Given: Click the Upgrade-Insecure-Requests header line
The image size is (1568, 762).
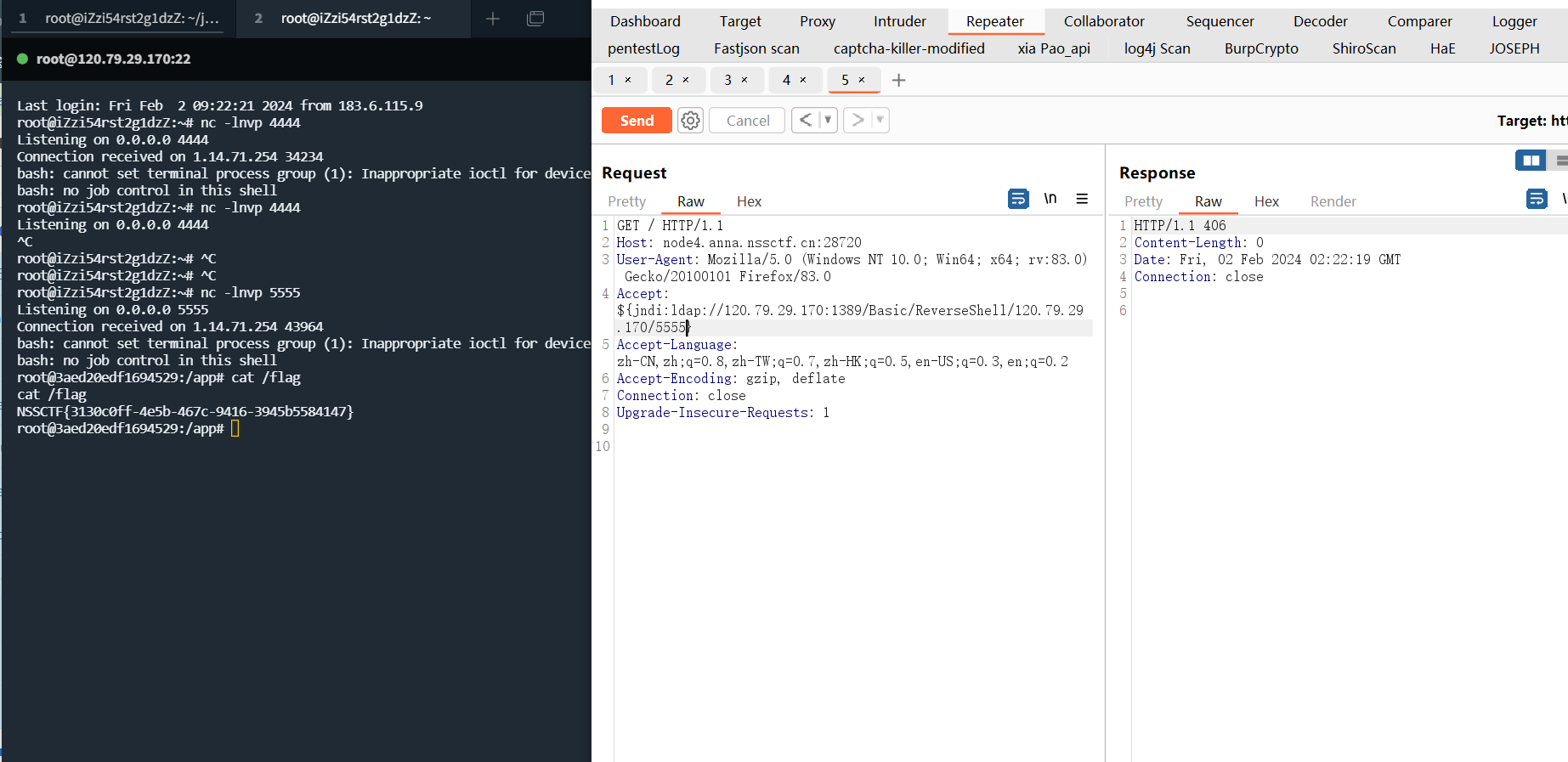Looking at the screenshot, I should coord(722,412).
